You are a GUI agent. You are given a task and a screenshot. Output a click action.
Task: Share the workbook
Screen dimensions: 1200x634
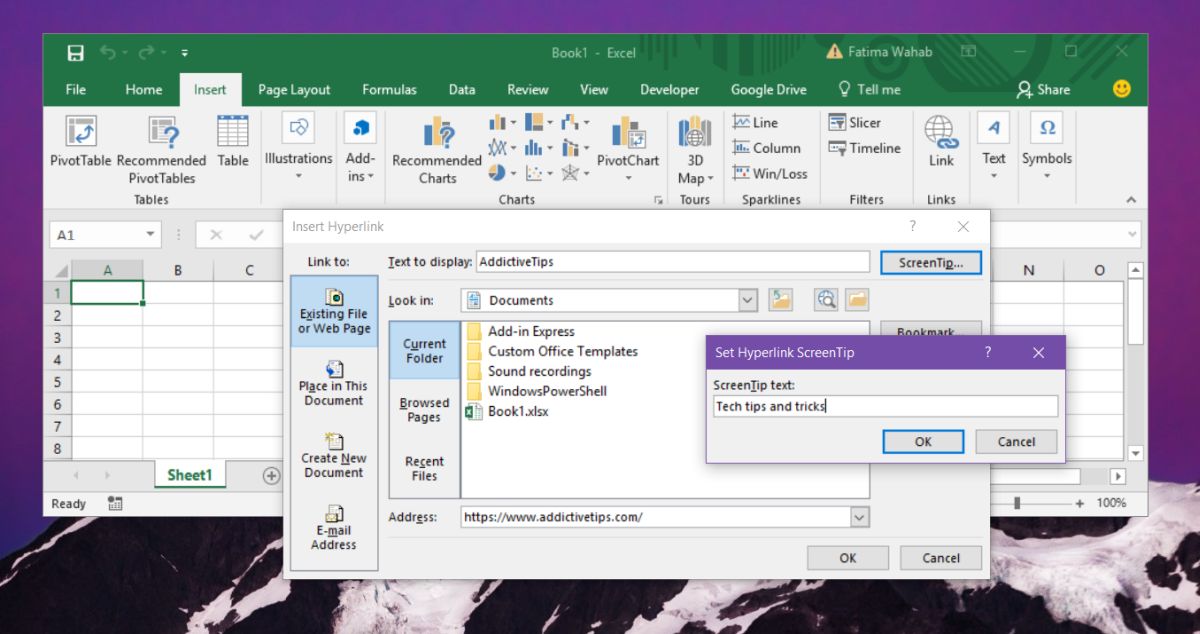(1043, 89)
